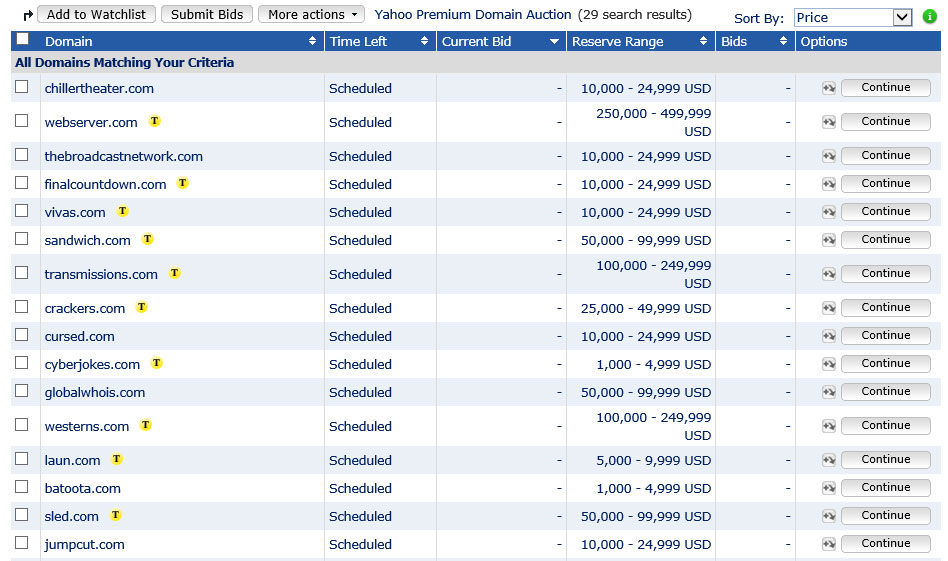The width and height of the screenshot is (948, 561).
Task: Click the watchlist icon in vivas.com row
Action: coord(829,212)
